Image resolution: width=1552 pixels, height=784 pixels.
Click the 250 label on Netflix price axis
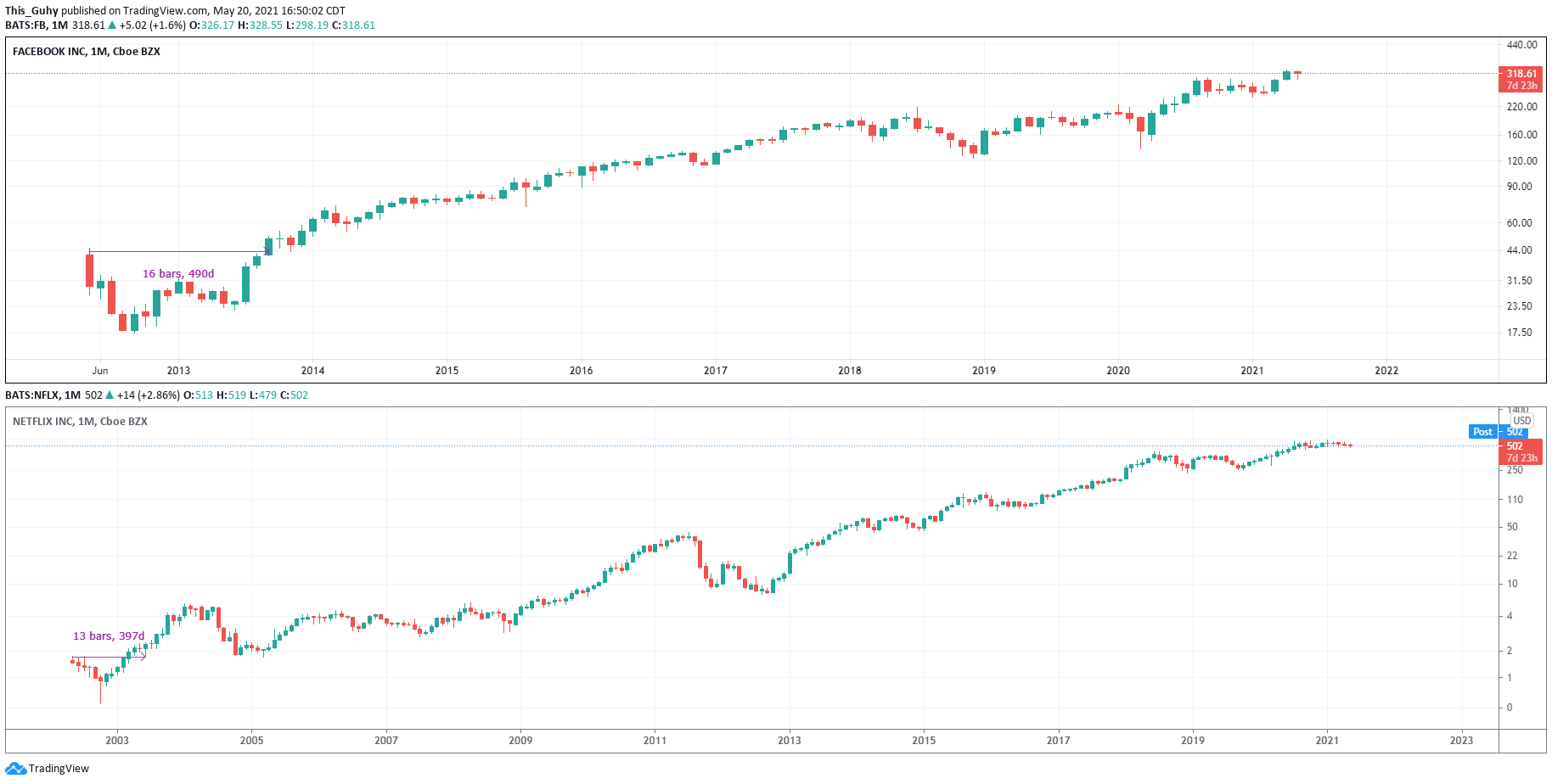pos(1515,470)
